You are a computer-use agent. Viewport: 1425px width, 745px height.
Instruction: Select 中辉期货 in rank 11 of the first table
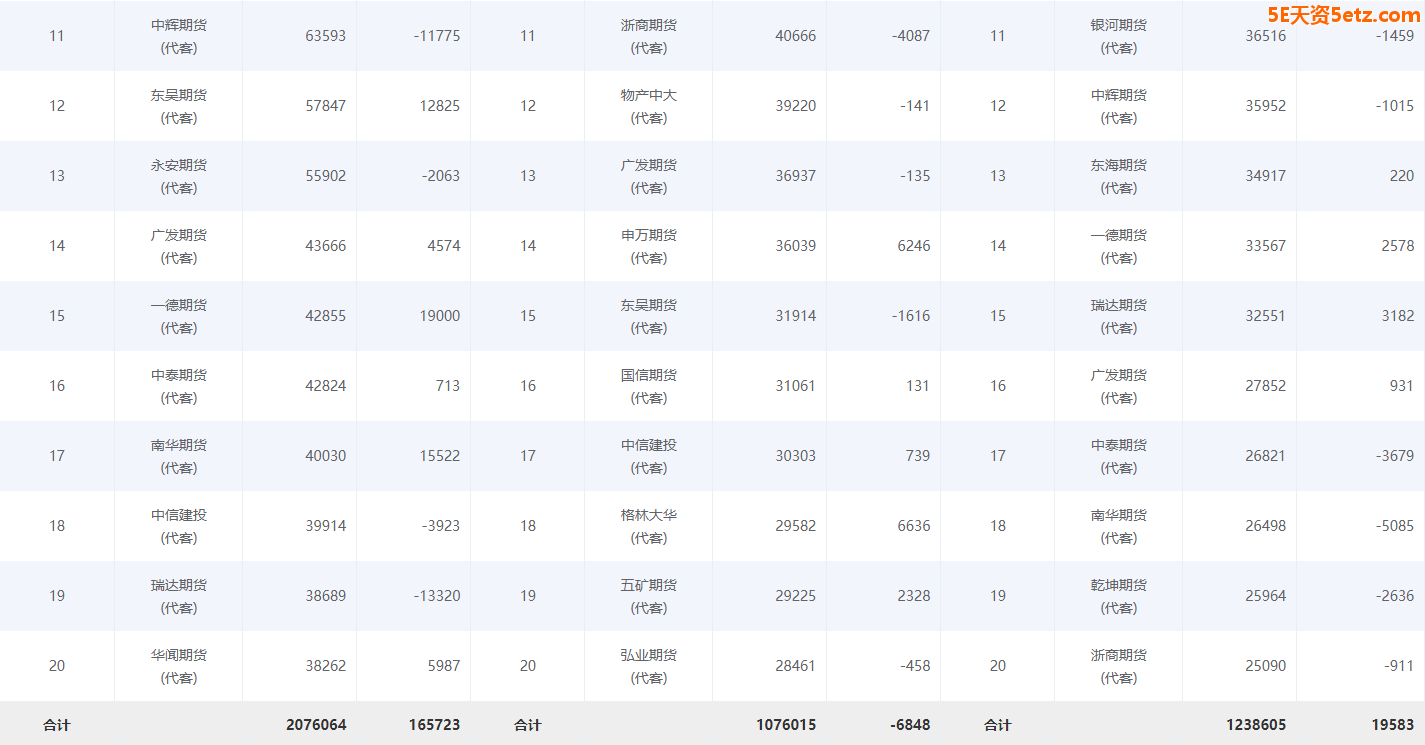(179, 36)
